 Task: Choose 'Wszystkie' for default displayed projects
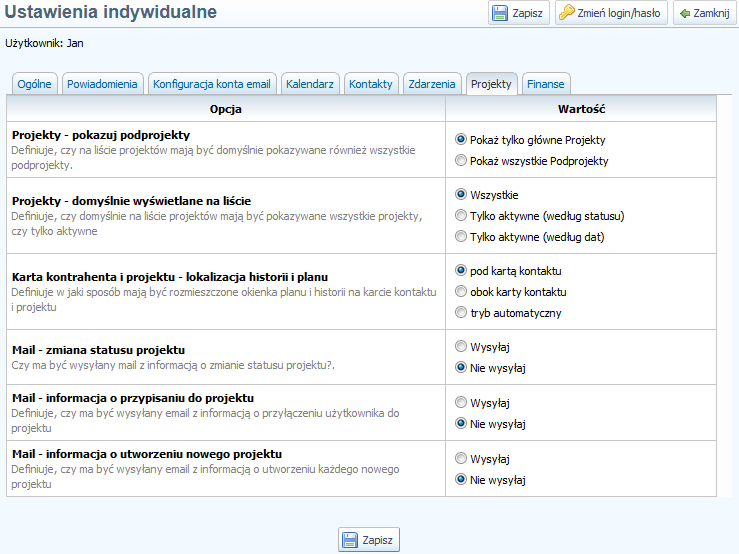461,194
